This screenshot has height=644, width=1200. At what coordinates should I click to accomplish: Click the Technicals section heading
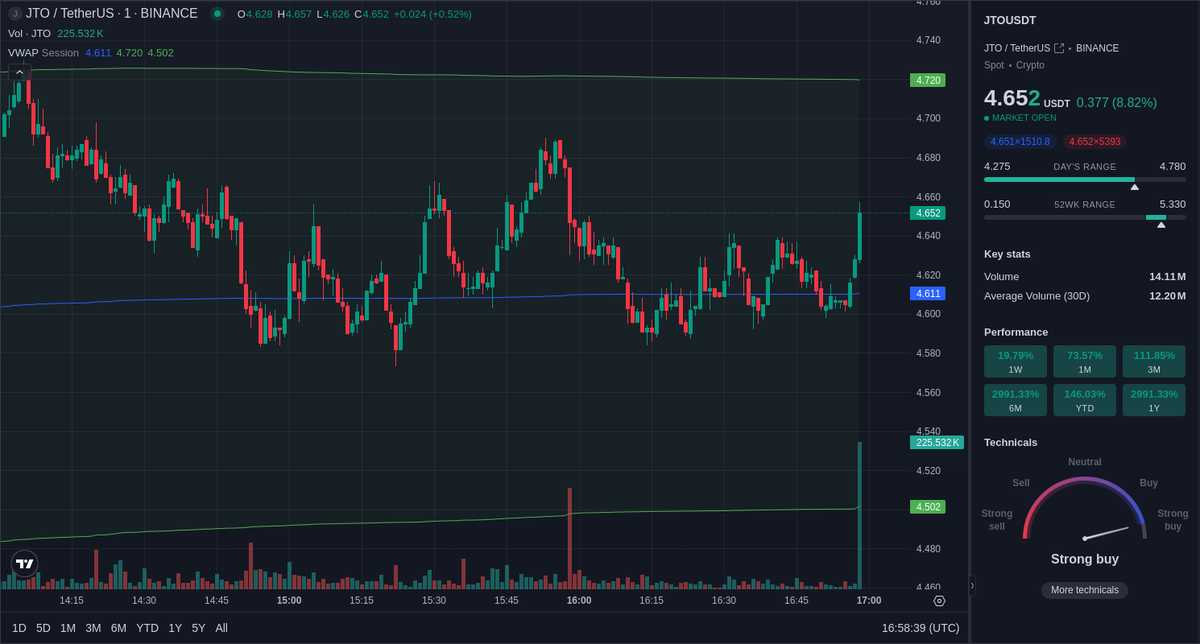1010,442
